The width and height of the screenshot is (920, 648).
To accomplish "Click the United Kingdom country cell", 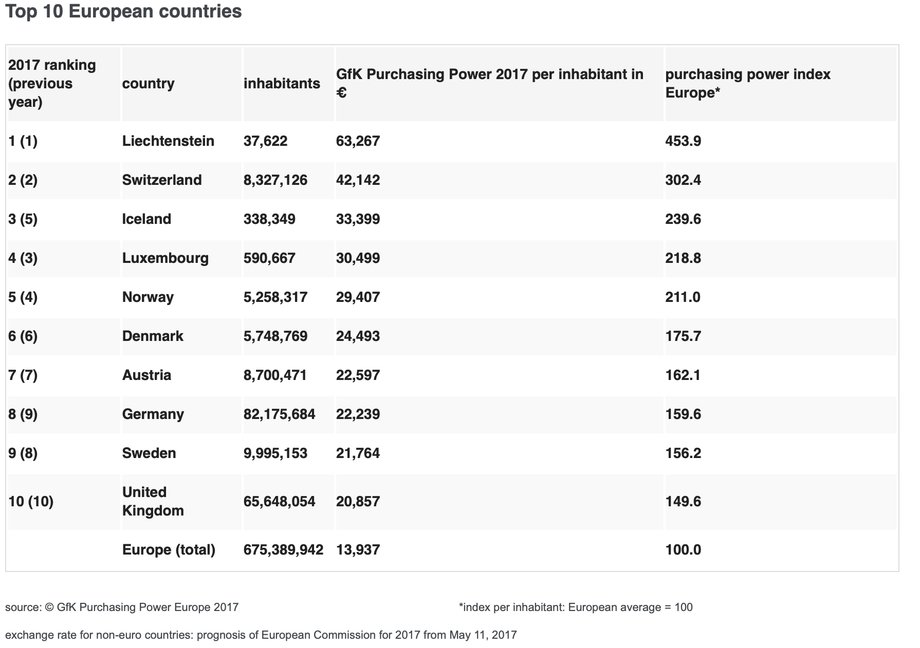I will click(153, 501).
